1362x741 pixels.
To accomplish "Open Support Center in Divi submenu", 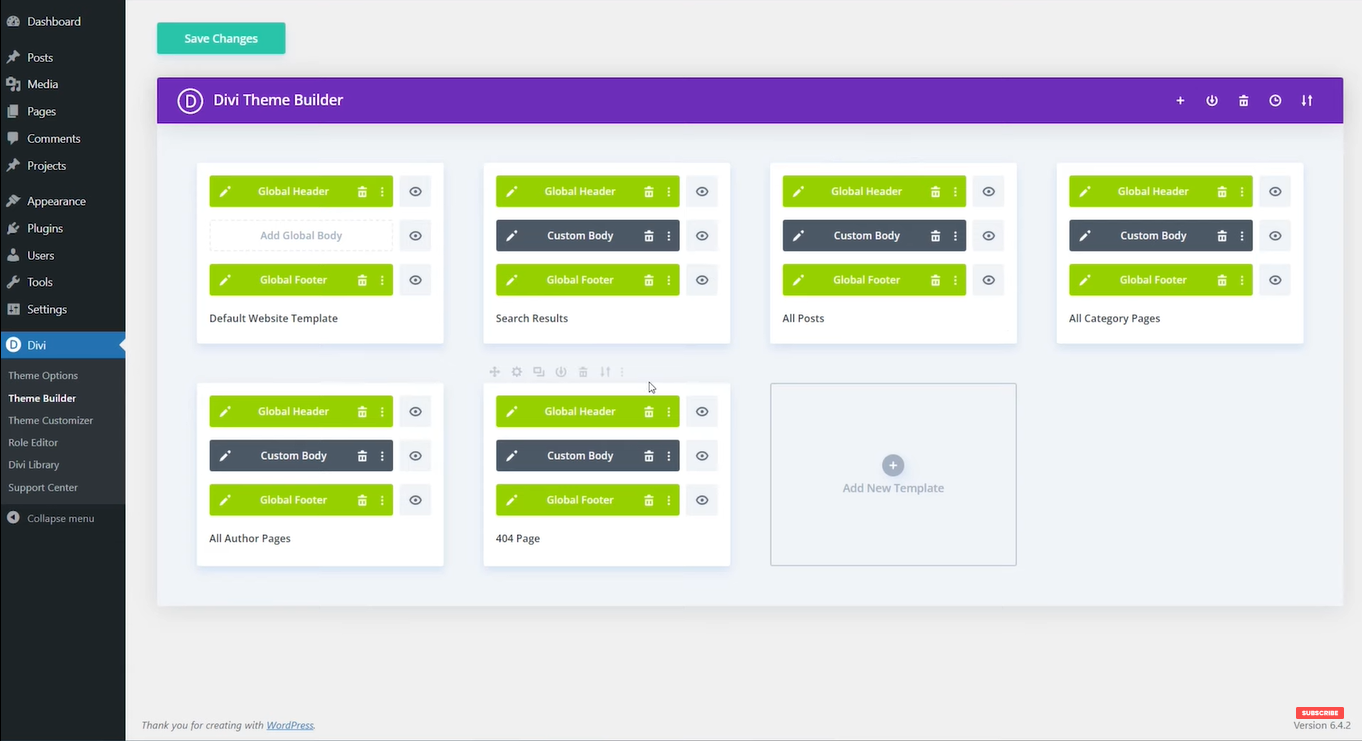I will click(43, 488).
